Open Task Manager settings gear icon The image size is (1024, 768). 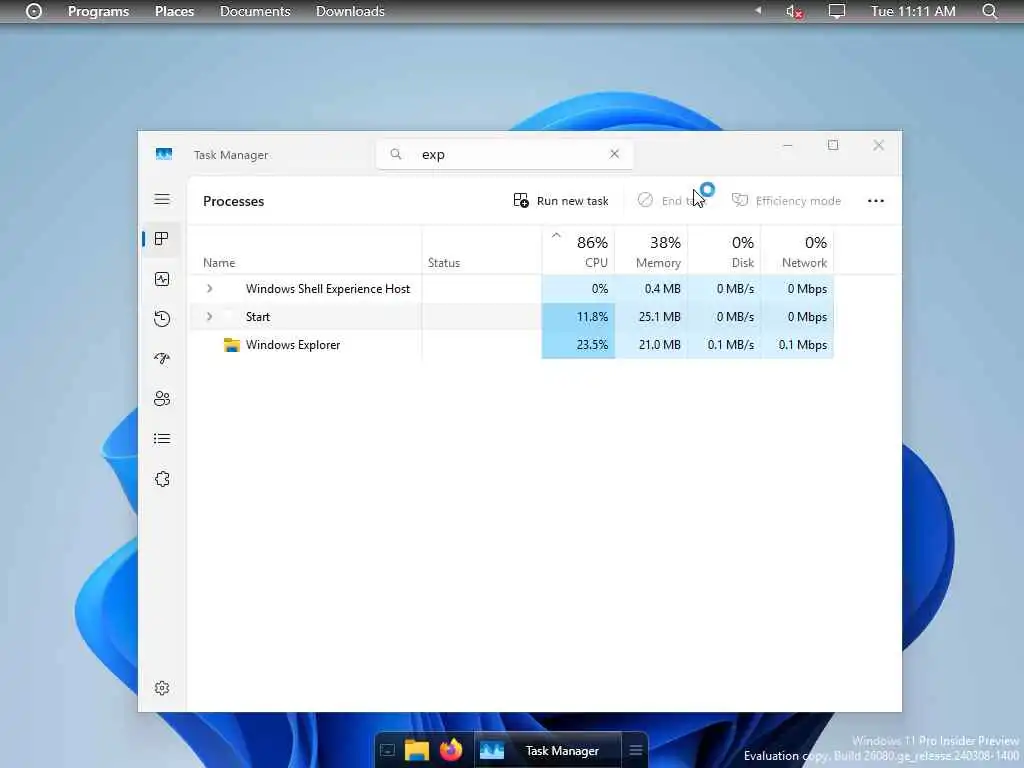162,688
